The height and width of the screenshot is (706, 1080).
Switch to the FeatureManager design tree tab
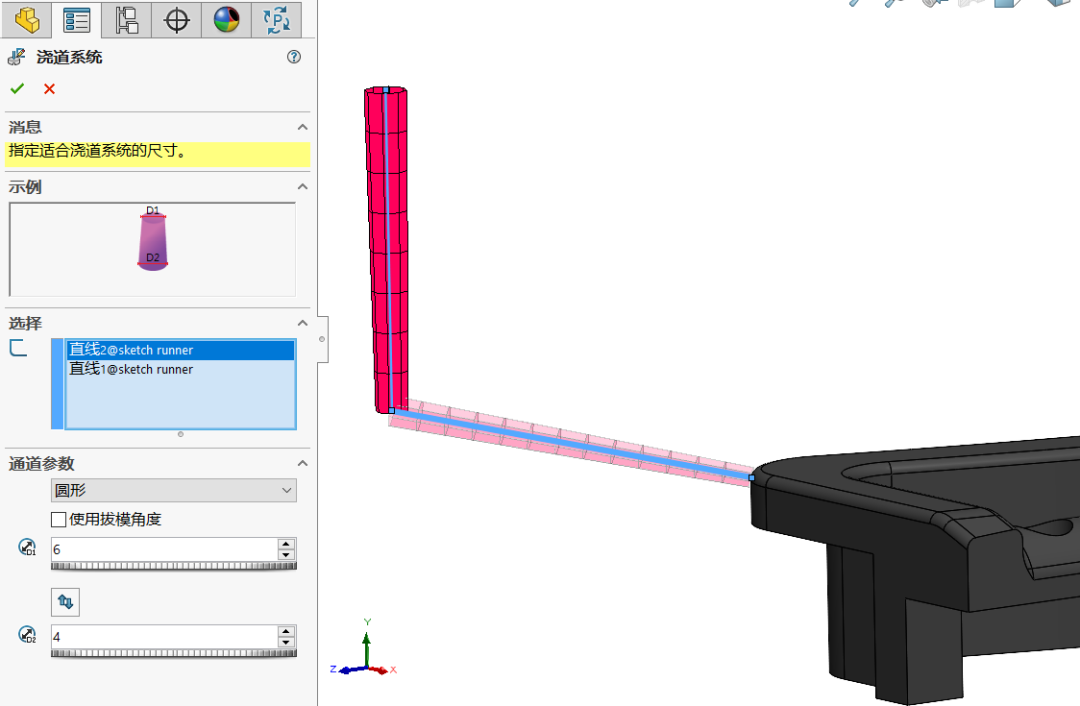[x=27, y=20]
